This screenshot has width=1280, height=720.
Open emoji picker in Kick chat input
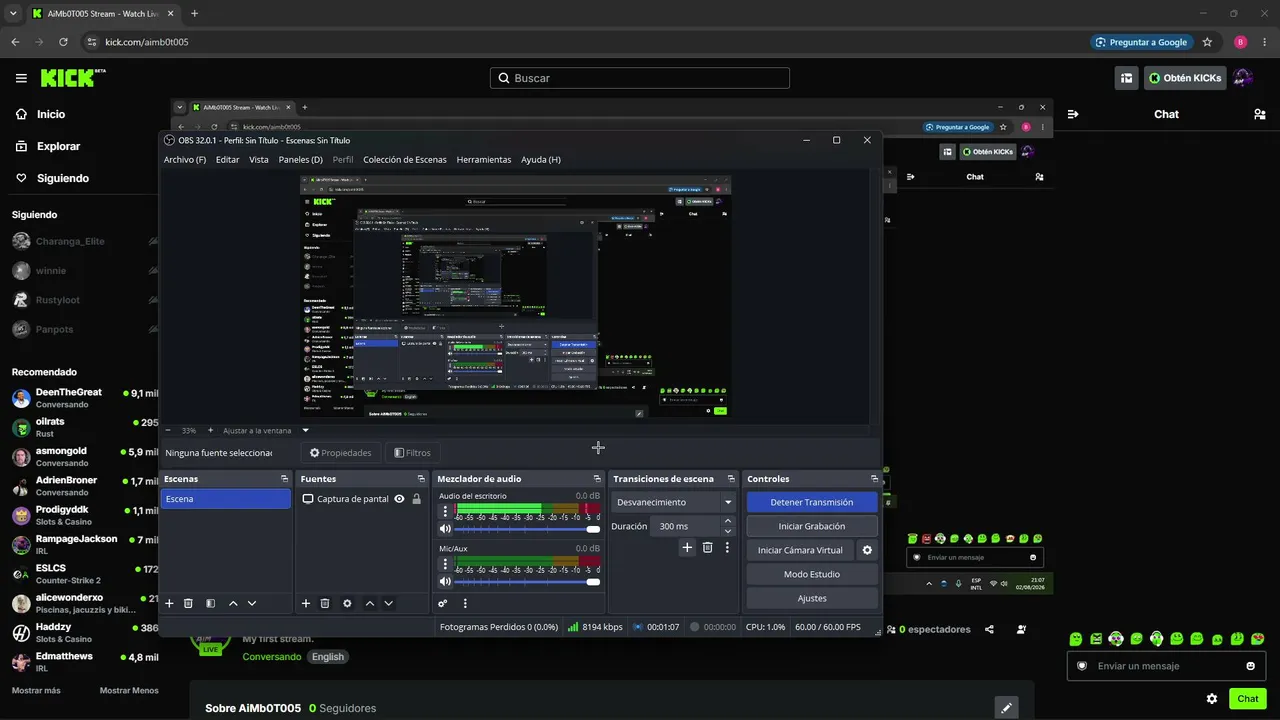tap(1251, 666)
